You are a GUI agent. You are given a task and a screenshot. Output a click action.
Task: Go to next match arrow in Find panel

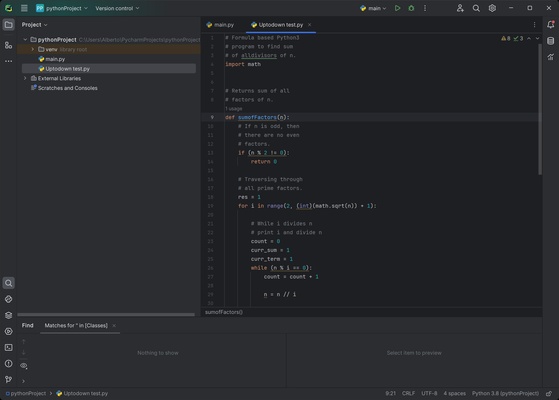pyautogui.click(x=24, y=353)
